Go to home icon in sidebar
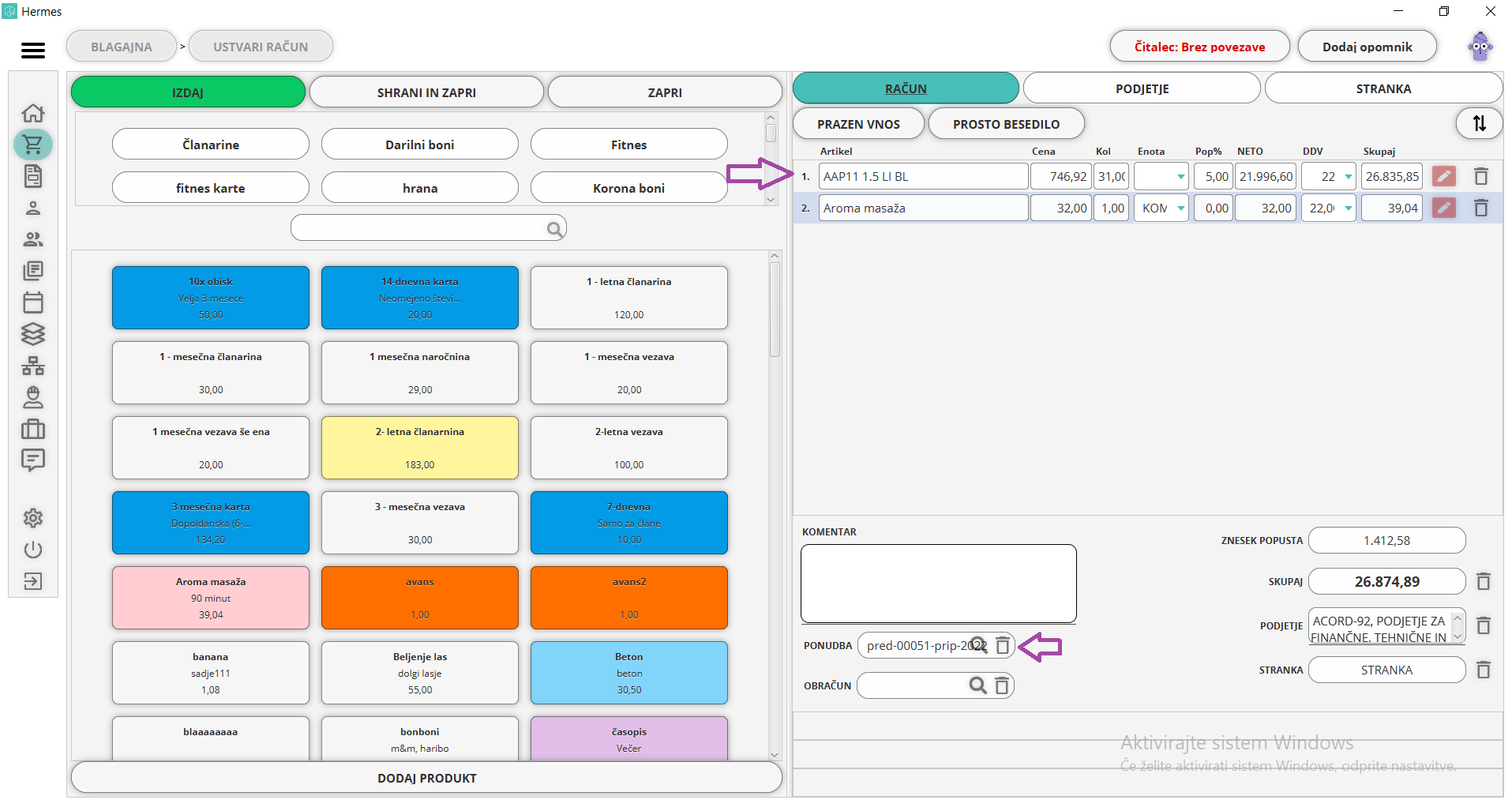This screenshot has width=1512, height=811. click(33, 114)
